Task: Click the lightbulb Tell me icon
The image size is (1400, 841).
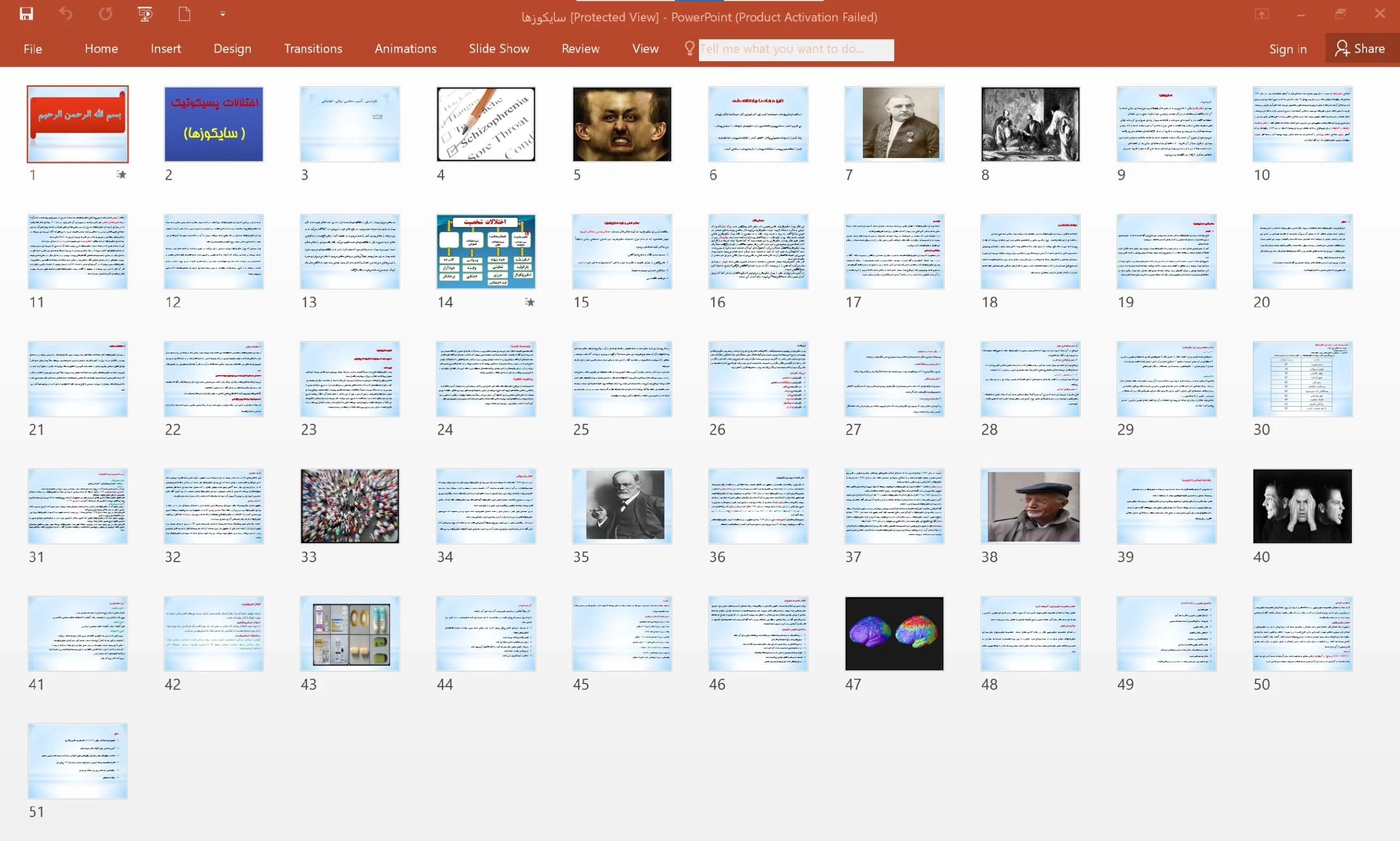Action: click(689, 48)
